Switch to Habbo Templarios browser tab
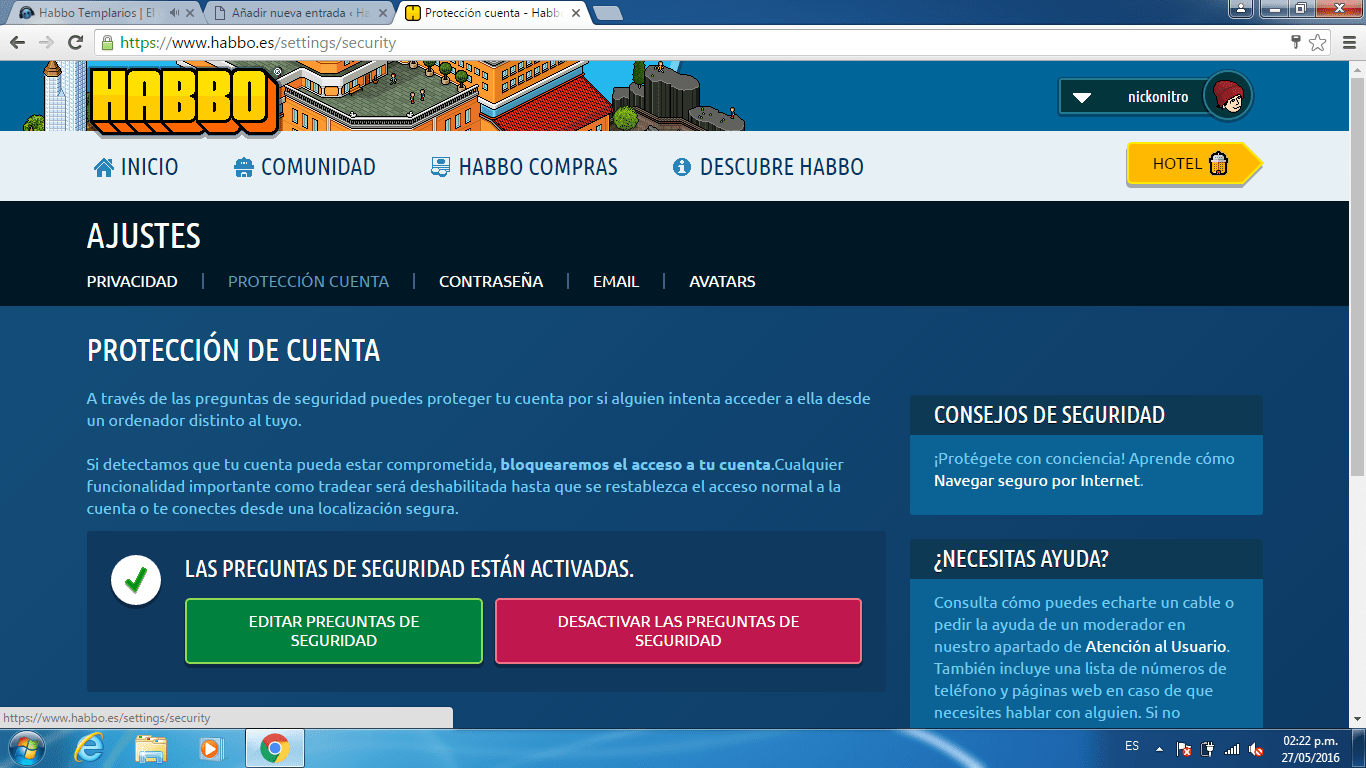 point(106,13)
